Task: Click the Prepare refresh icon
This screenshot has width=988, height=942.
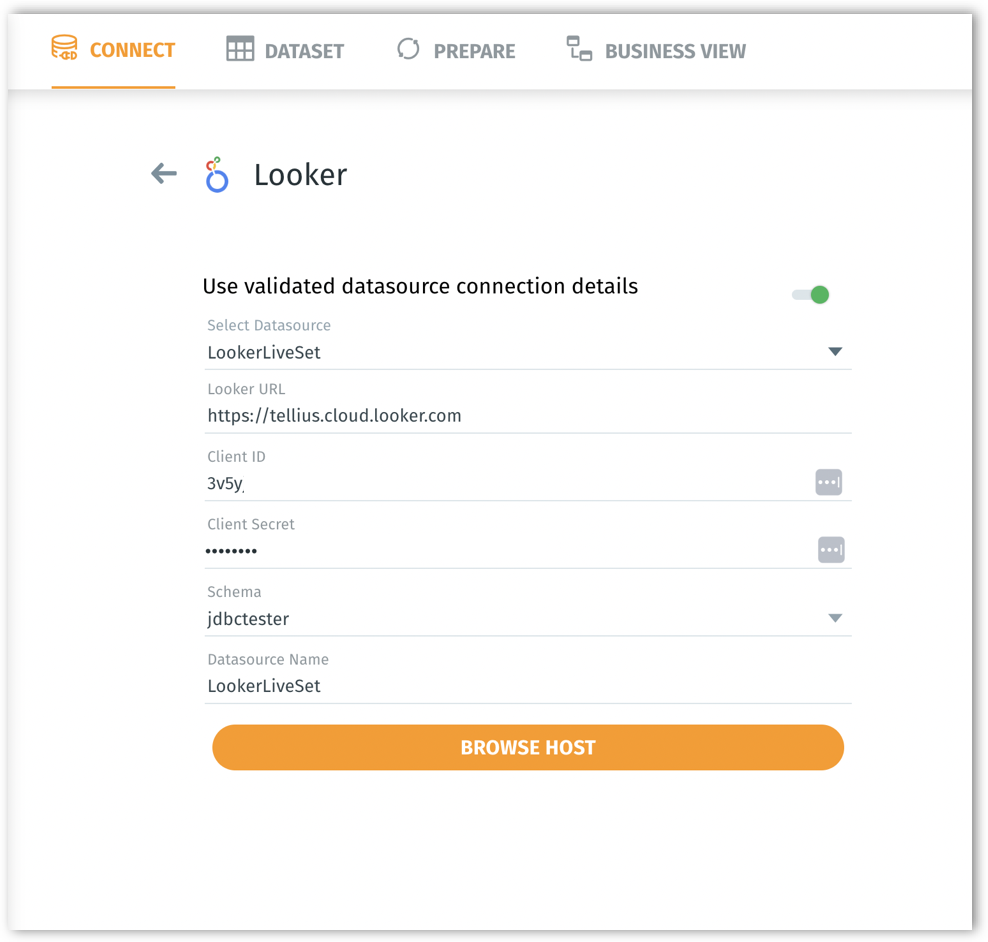Action: (x=408, y=49)
